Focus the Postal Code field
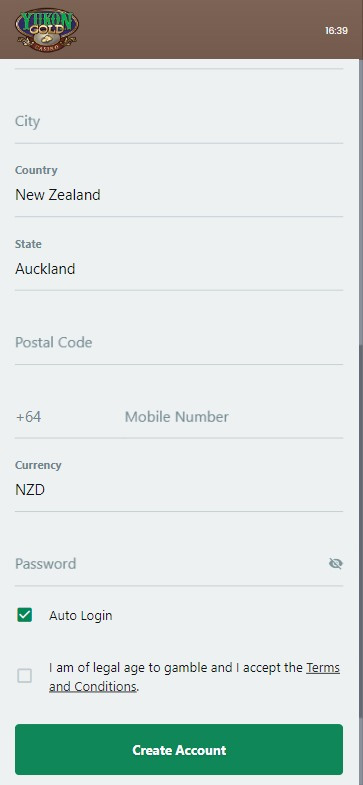363x785 pixels. tap(179, 343)
